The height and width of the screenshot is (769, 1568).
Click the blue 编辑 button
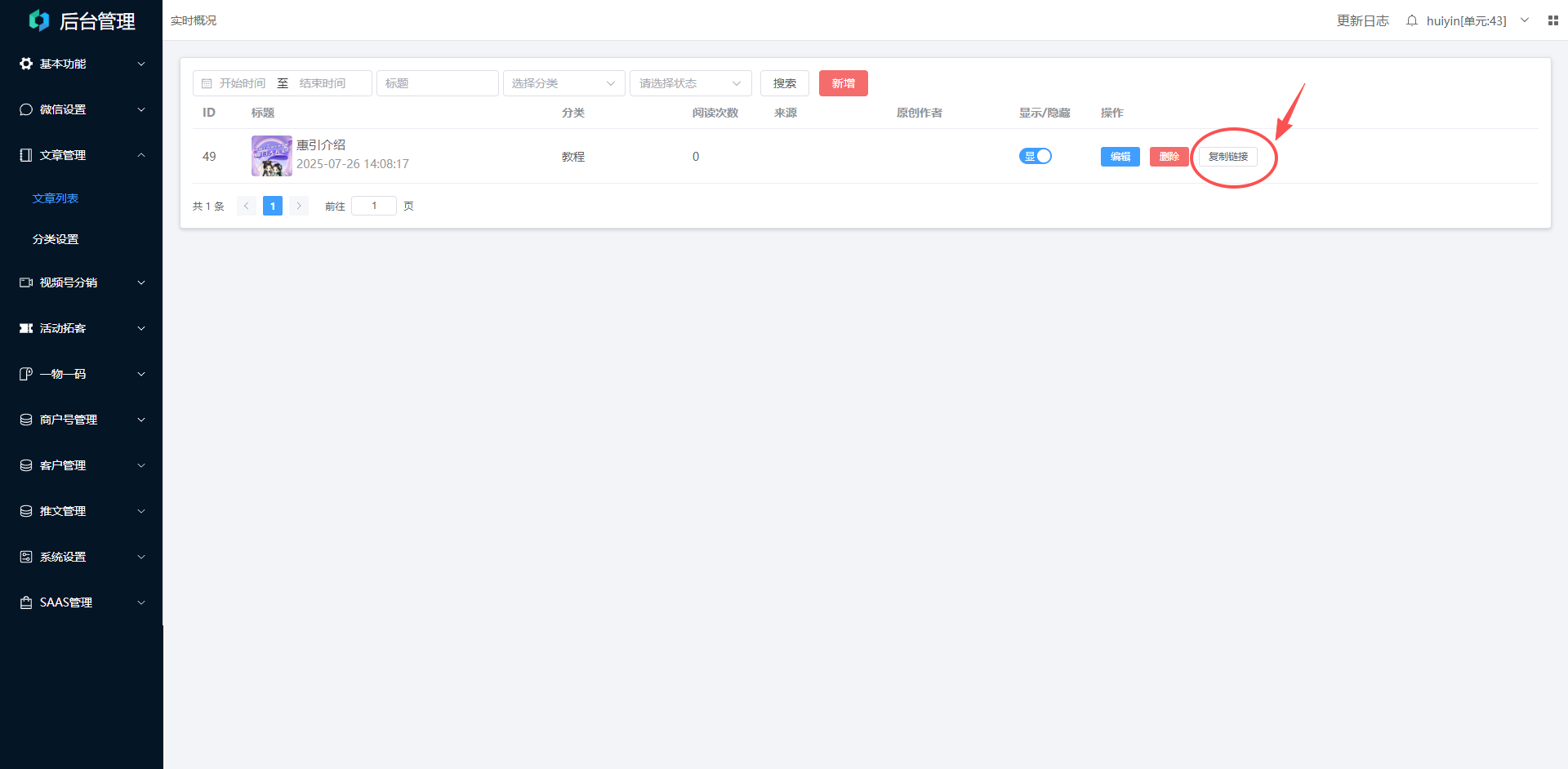[x=1120, y=157]
